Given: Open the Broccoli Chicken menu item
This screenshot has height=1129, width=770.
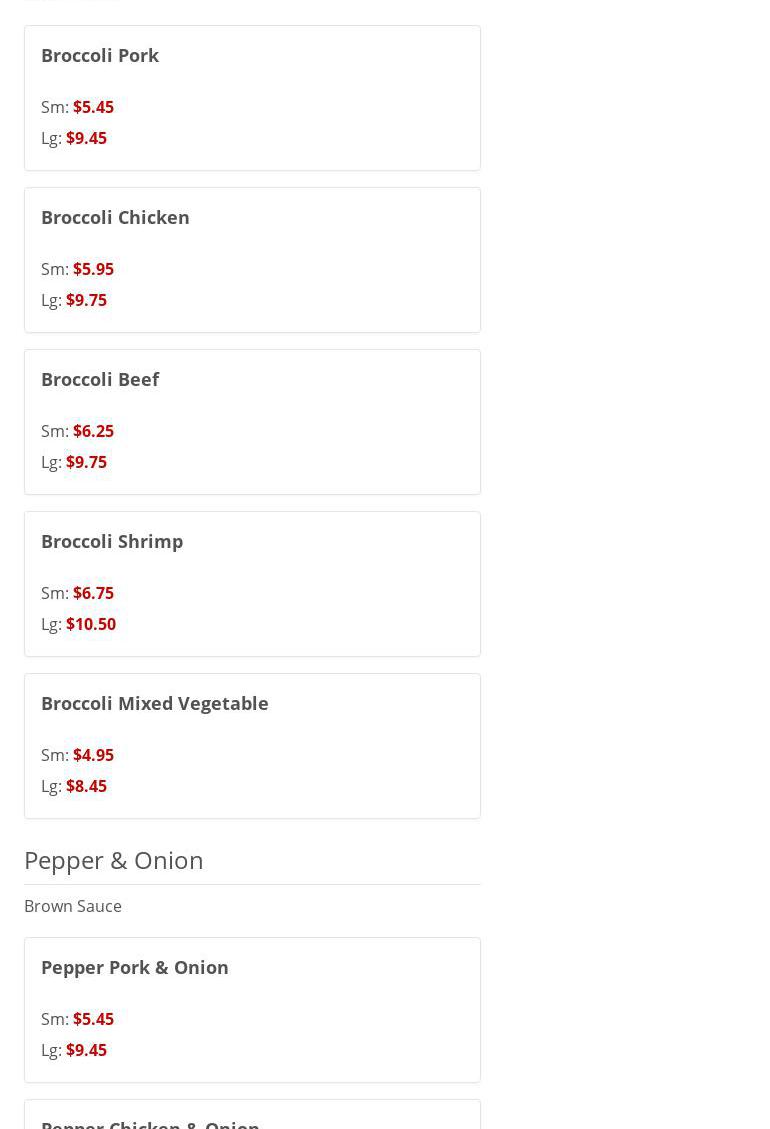Looking at the screenshot, I should 115,217.
